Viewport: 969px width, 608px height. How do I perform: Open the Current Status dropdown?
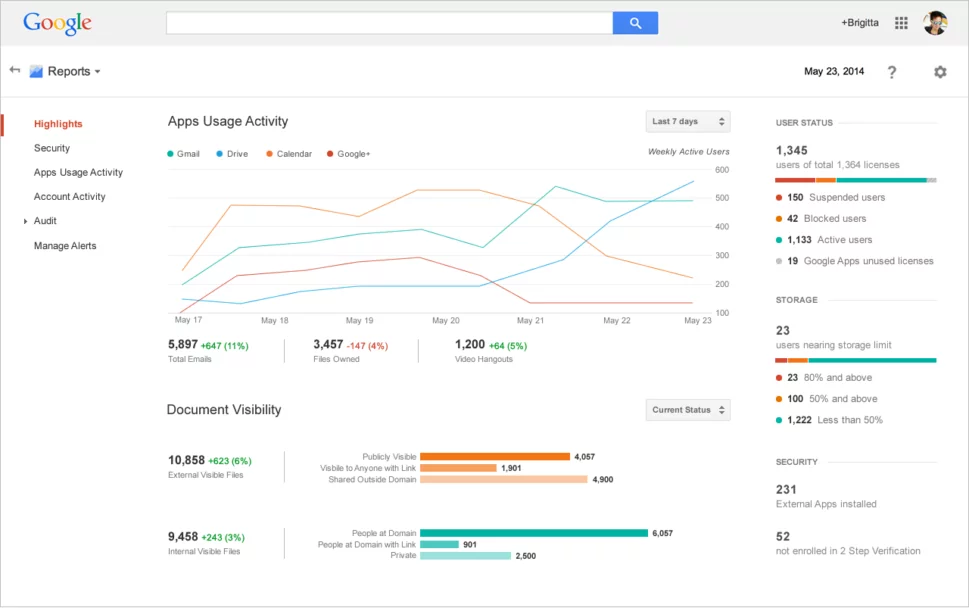click(687, 409)
